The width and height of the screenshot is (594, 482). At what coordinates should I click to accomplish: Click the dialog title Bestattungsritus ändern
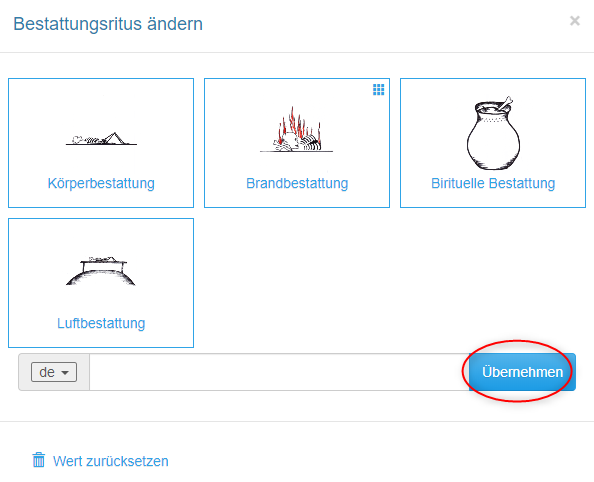point(108,24)
